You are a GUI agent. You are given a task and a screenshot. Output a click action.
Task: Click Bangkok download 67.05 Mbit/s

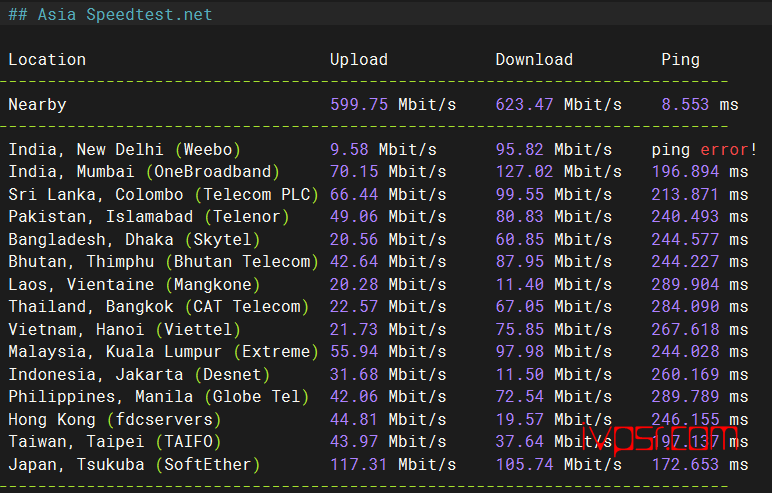553,306
